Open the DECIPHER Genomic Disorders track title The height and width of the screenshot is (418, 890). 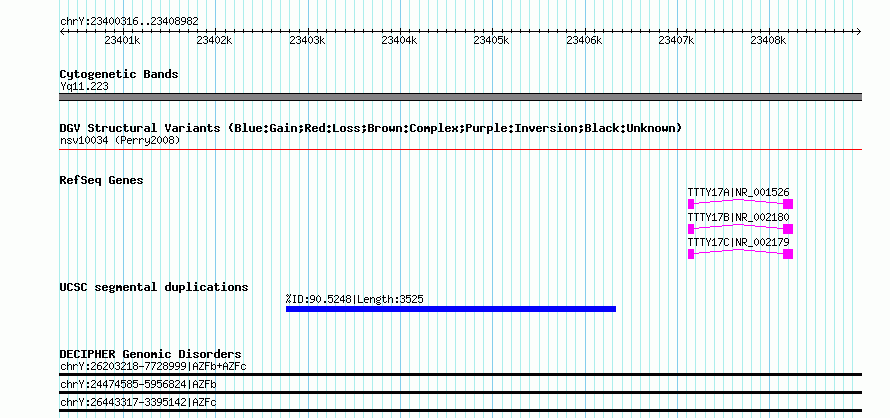click(150, 354)
